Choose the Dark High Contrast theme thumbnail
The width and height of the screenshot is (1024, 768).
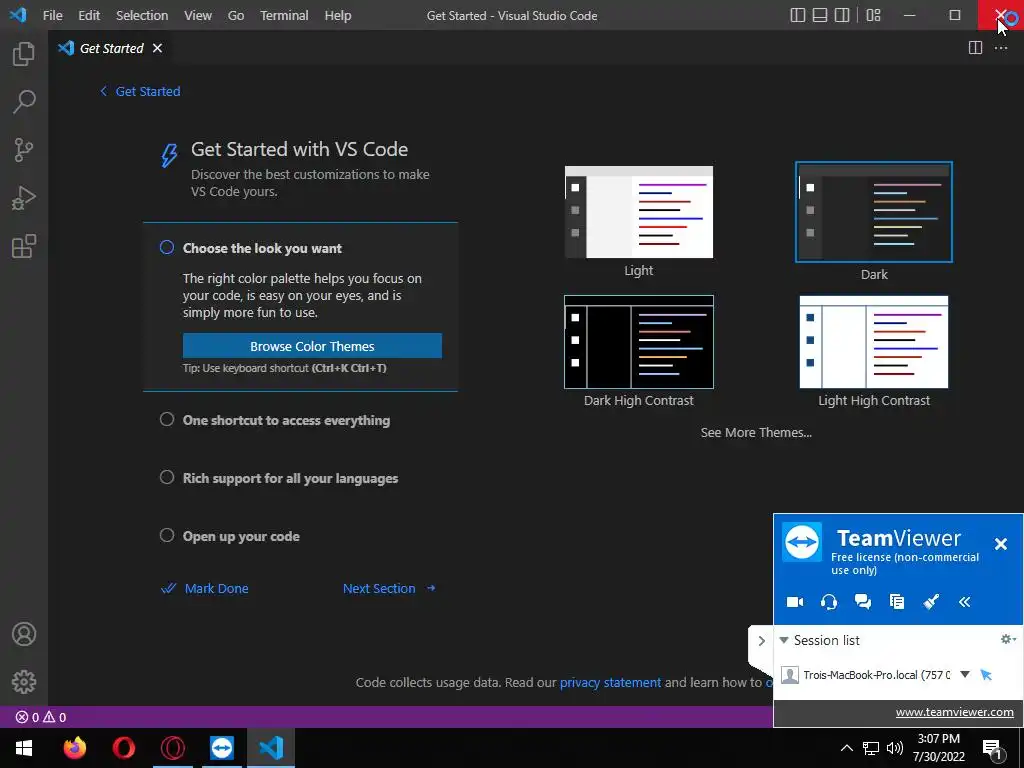coord(639,342)
